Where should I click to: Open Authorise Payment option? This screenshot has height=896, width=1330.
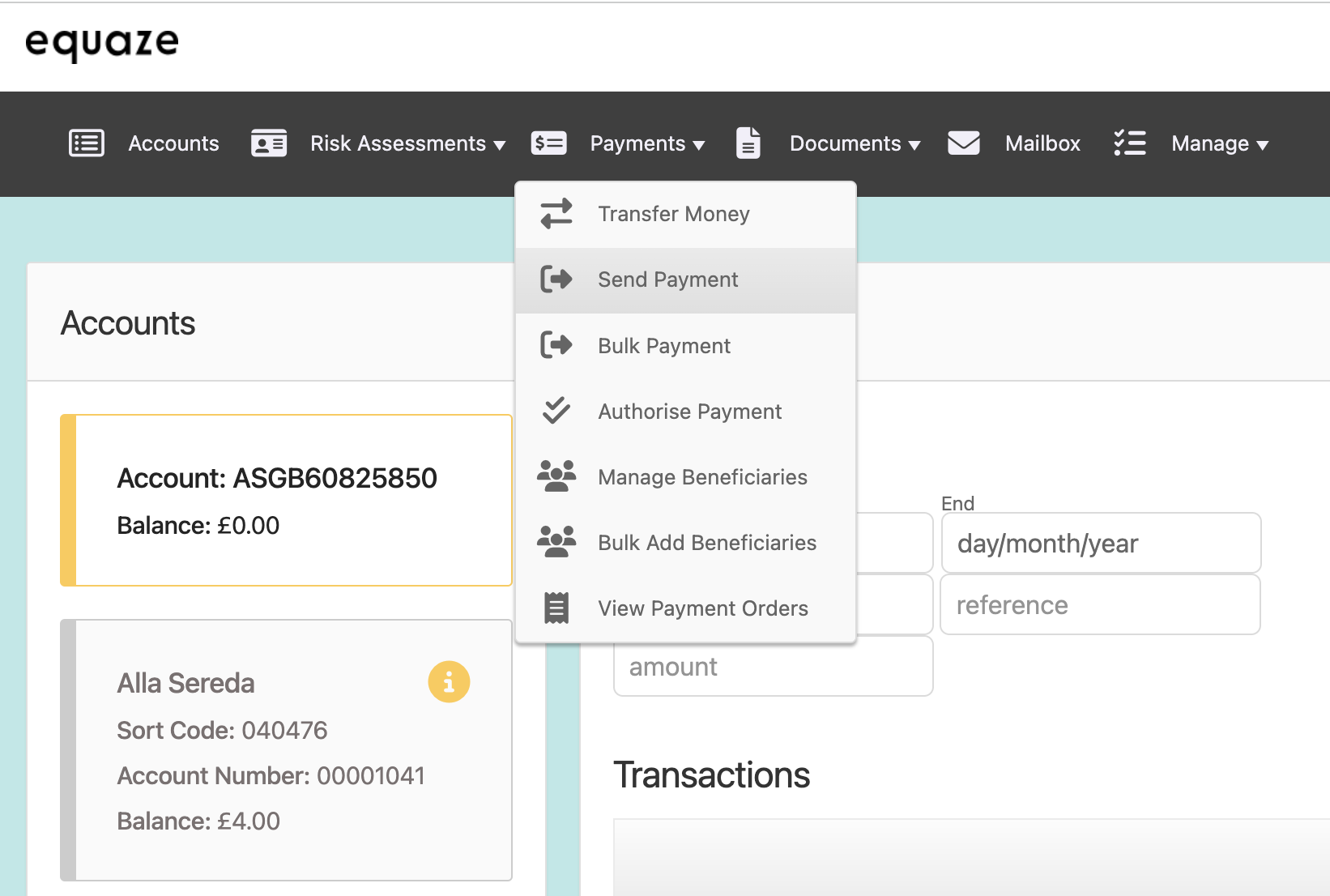(689, 412)
